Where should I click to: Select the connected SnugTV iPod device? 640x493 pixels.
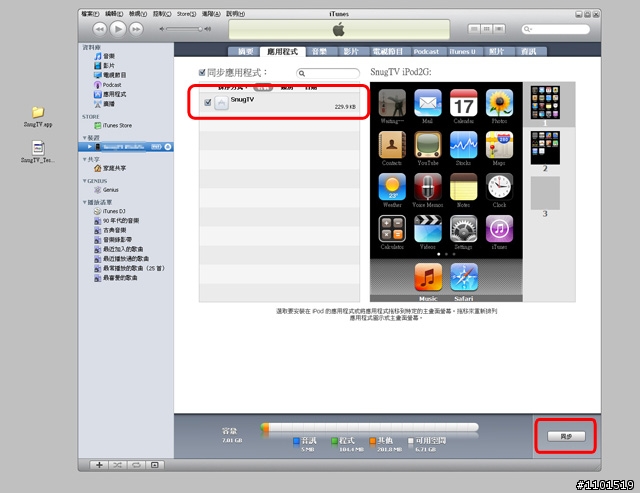tap(125, 147)
